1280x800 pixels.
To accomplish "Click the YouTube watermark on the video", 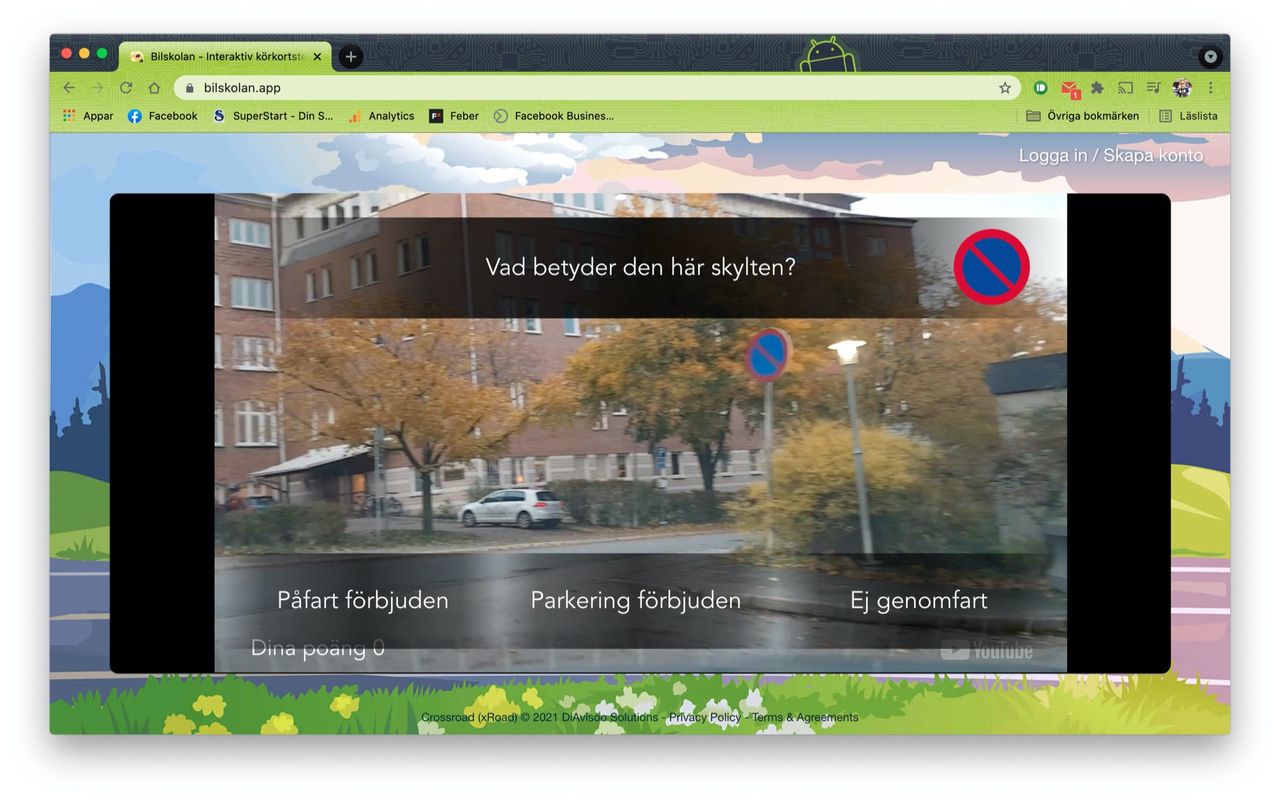I will click(x=988, y=650).
